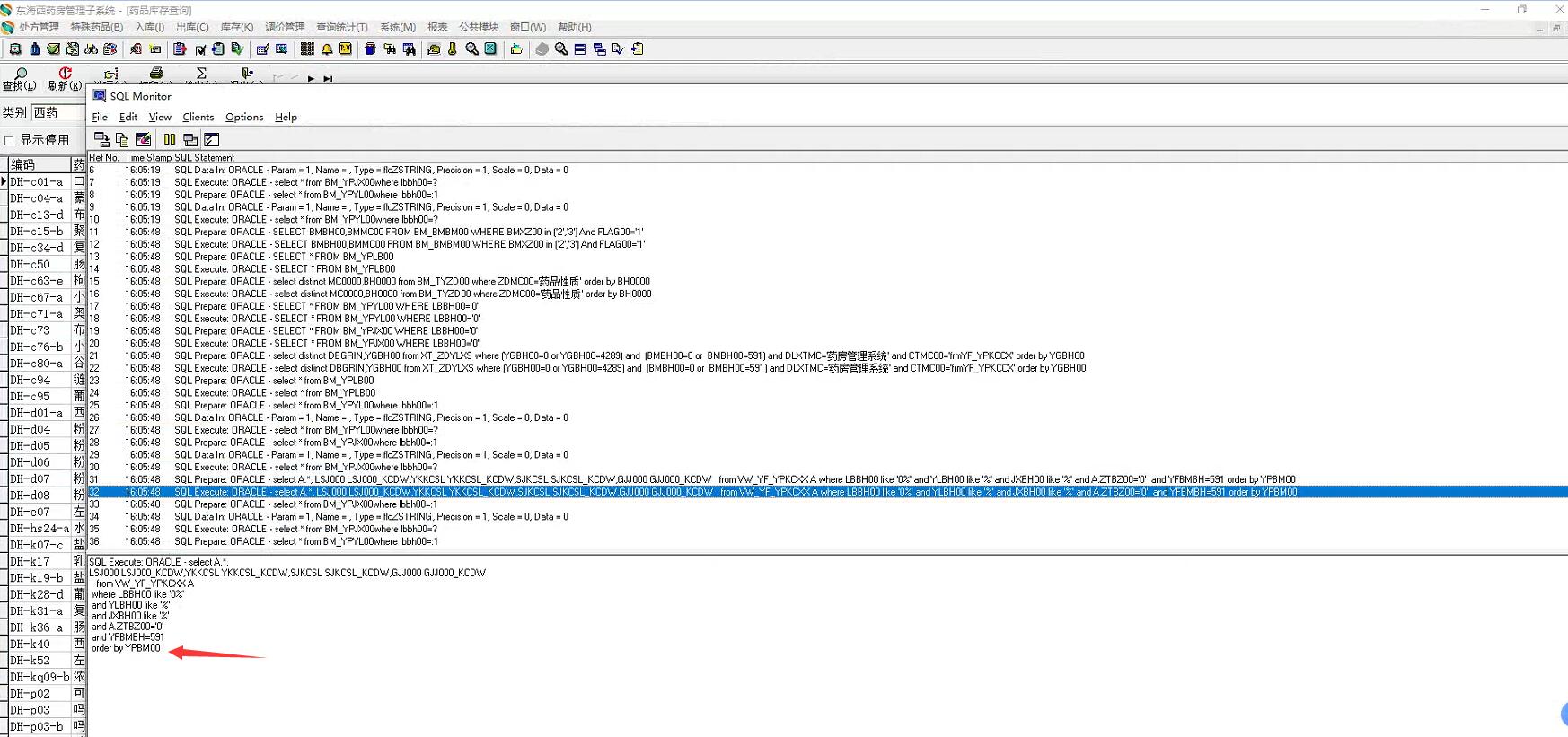Click the 类别 field showing 西药

(x=58, y=112)
